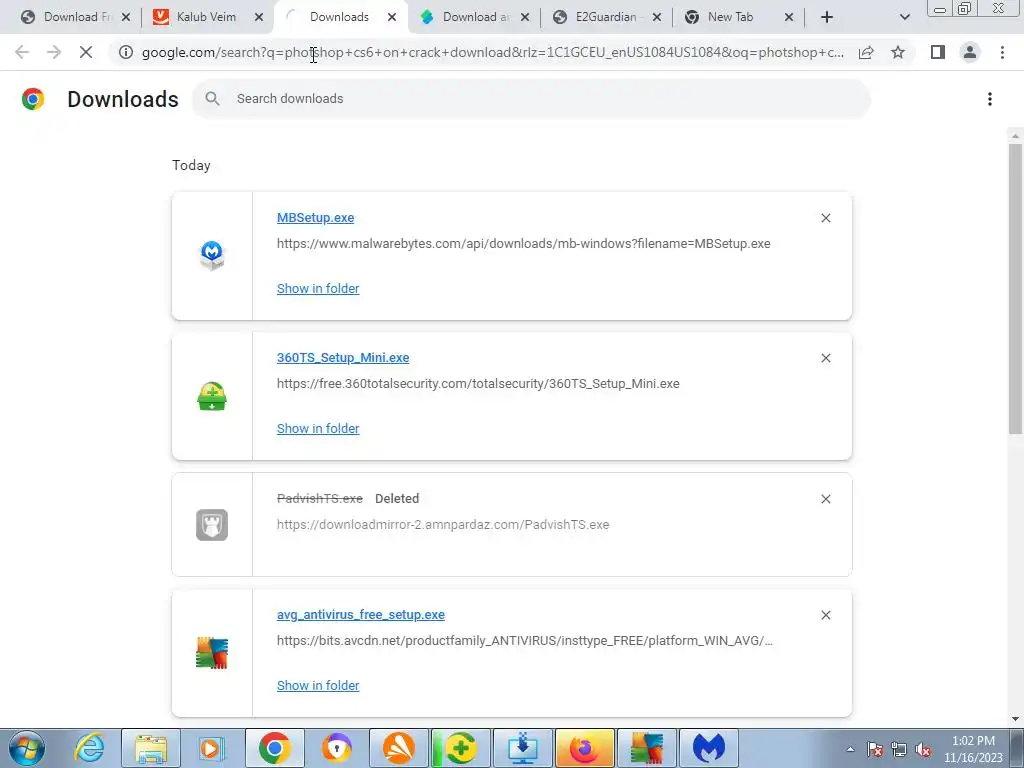Open the MBSetup.exe download link

pyautogui.click(x=315, y=217)
